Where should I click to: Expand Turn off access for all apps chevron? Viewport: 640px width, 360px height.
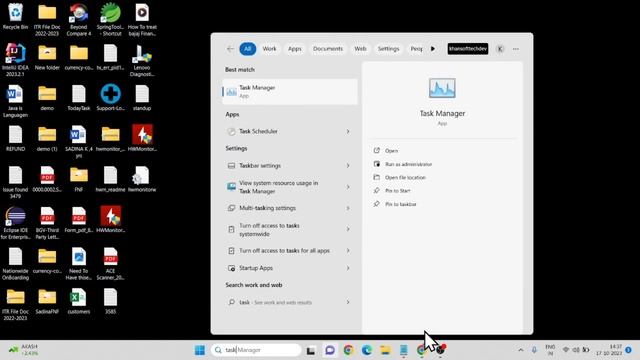click(x=348, y=251)
